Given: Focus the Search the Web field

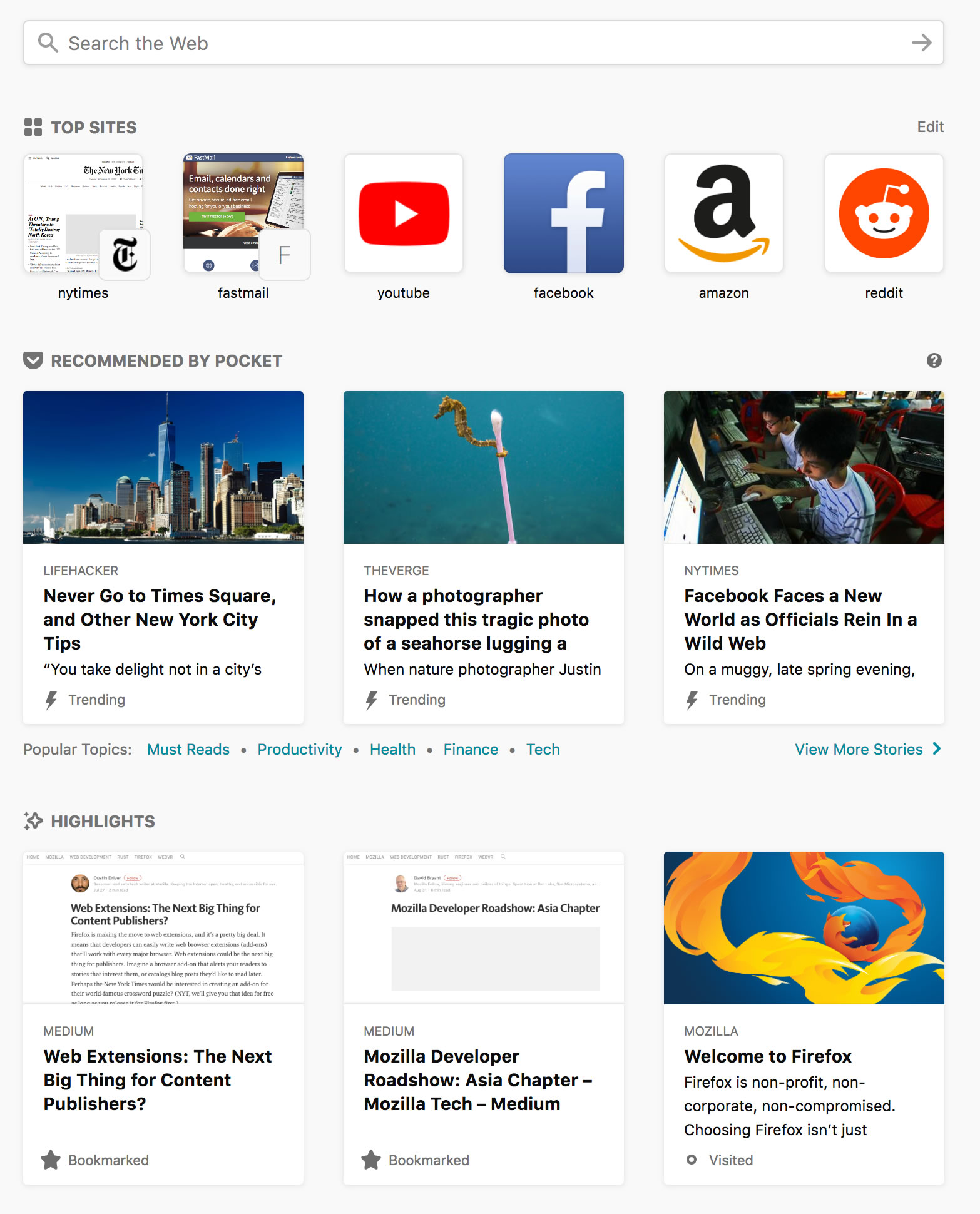Looking at the screenshot, I should 484,43.
